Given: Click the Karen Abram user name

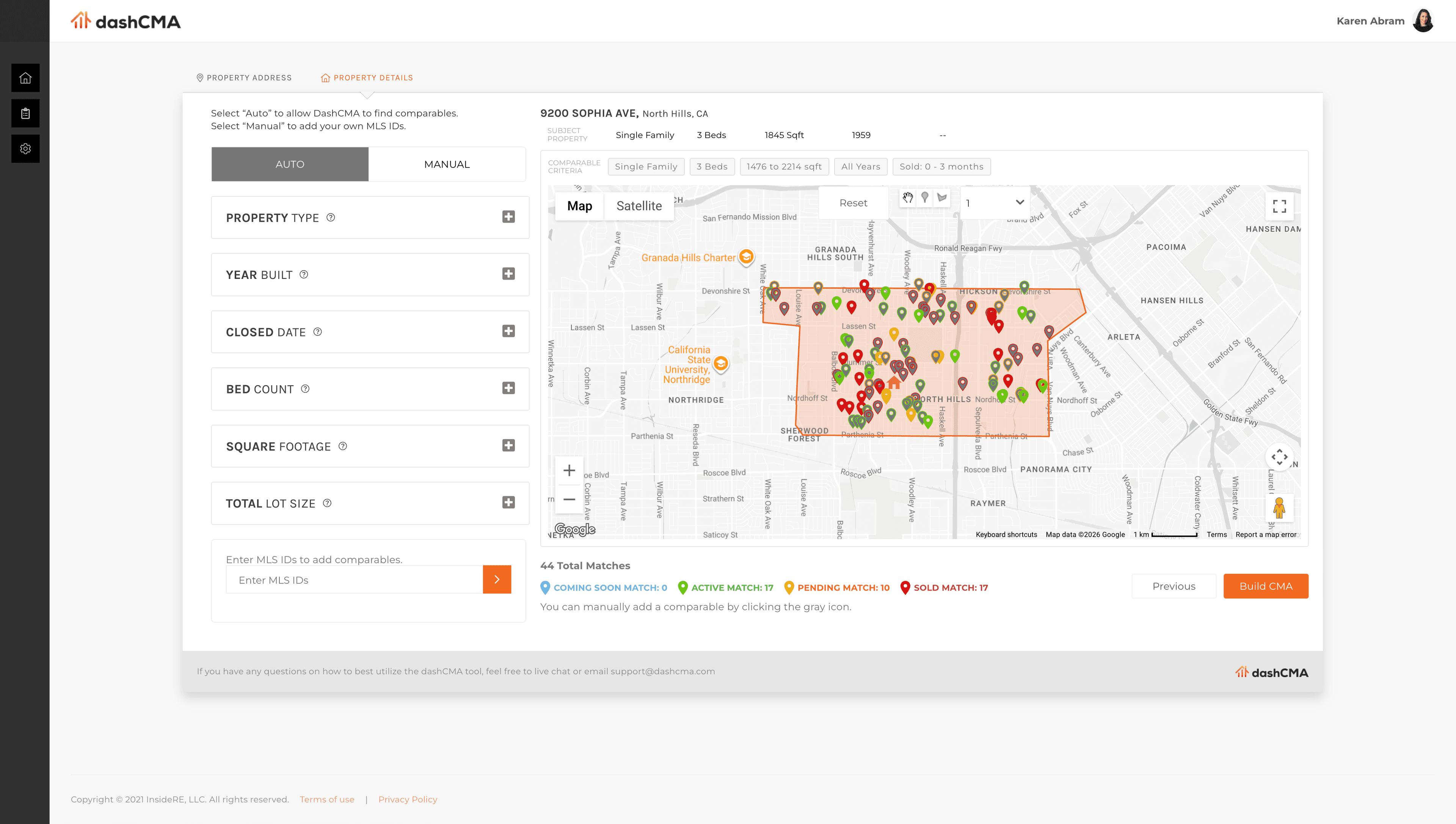Looking at the screenshot, I should [1371, 21].
